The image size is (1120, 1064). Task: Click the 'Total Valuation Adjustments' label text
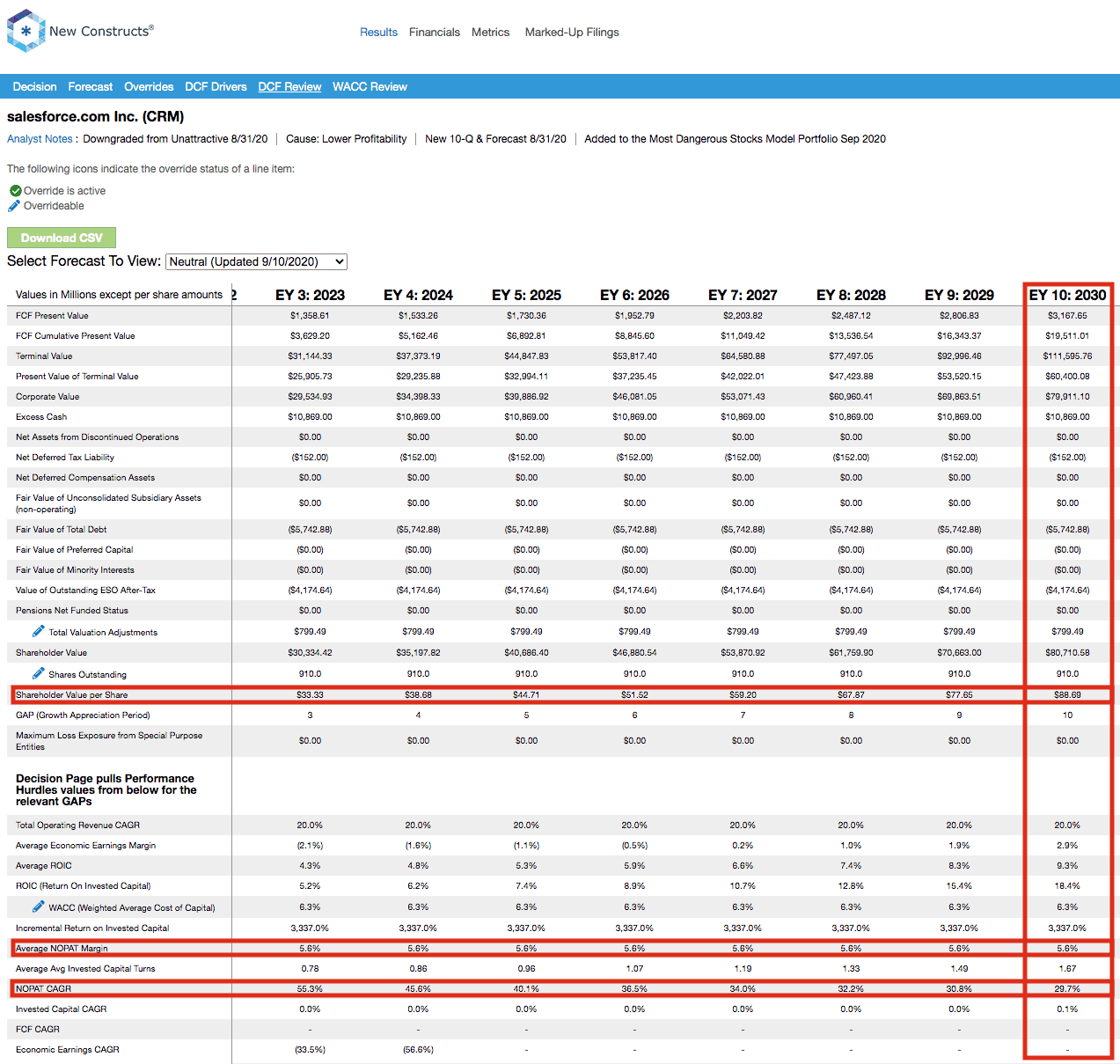click(x=103, y=633)
